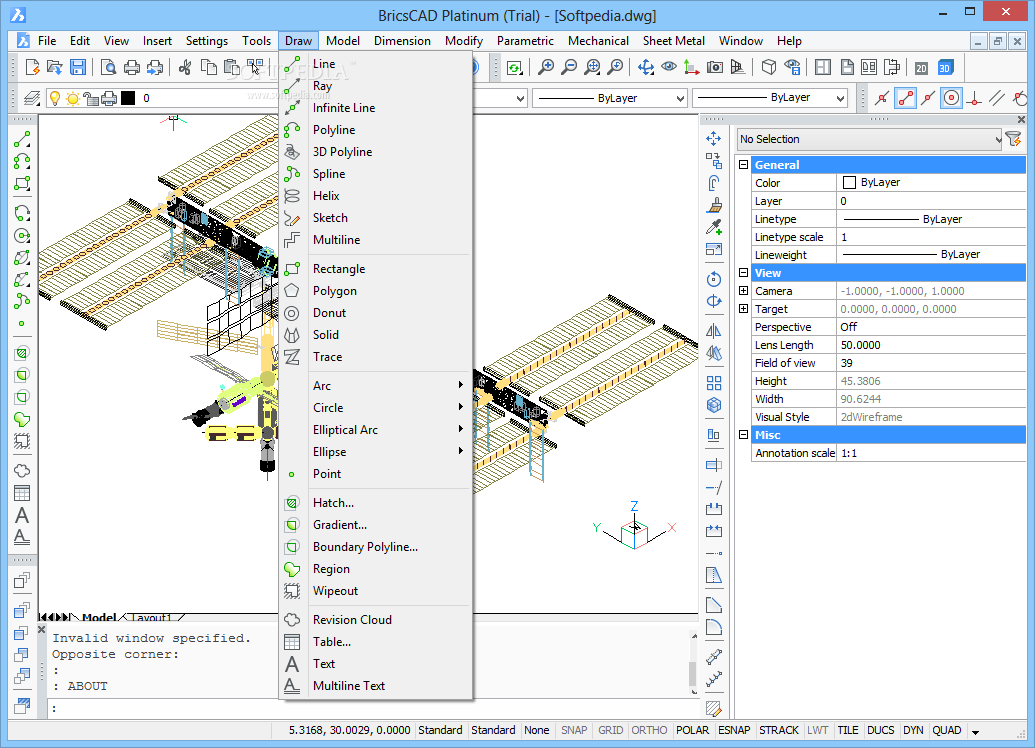Click the Lens Length value field
This screenshot has width=1035, height=748.
[931, 345]
